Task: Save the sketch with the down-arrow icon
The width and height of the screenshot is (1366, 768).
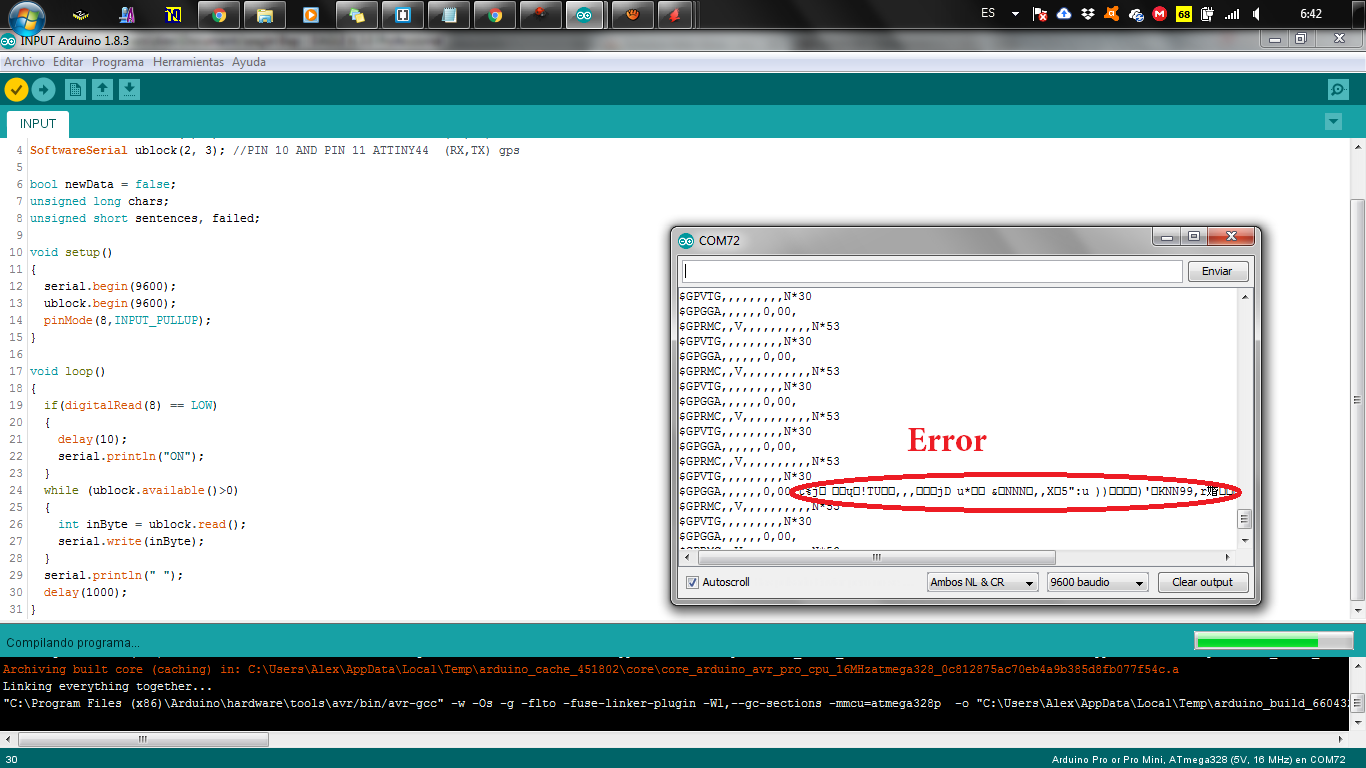Action: point(129,90)
